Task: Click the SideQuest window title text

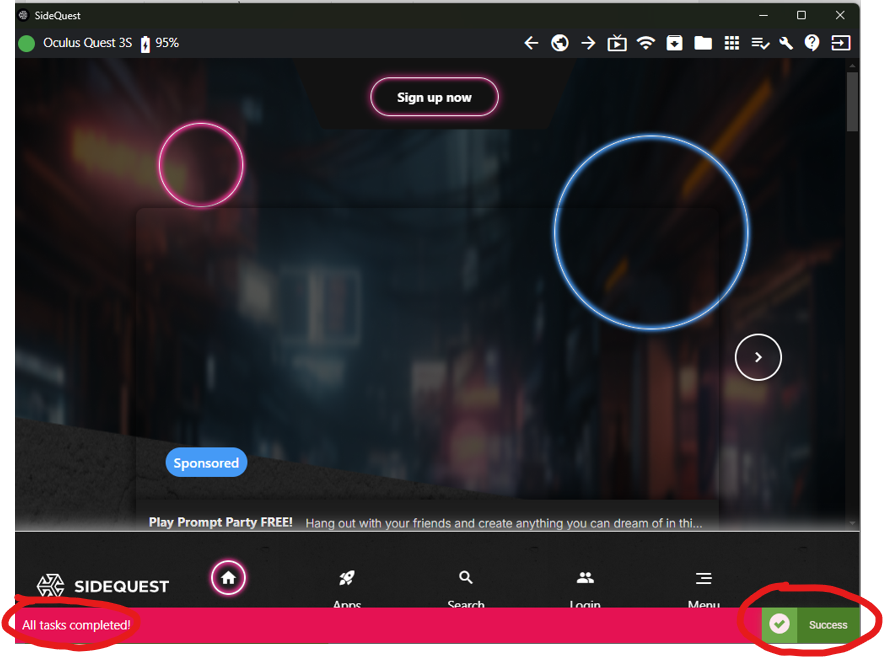Action: [x=57, y=16]
